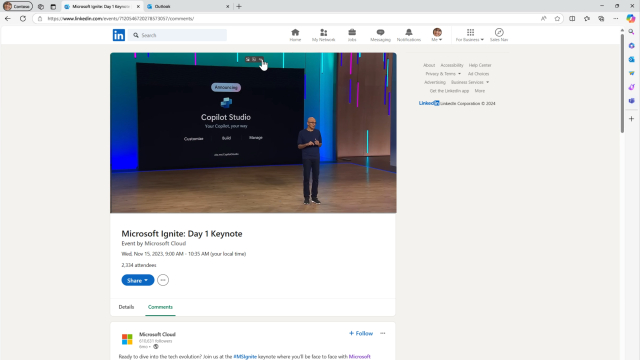Select the Microsoft Ignite browser tab
The height and width of the screenshot is (360, 640).
pos(102,7)
